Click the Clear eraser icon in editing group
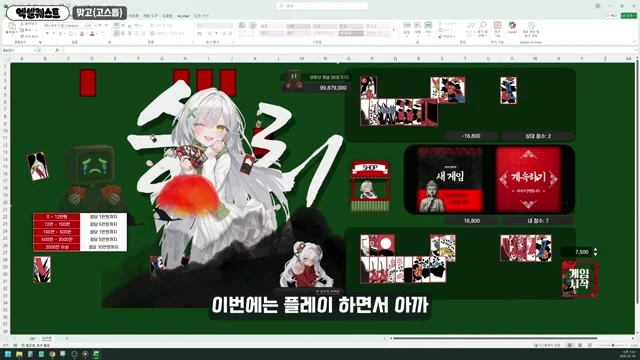Image resolution: width=640 pixels, height=360 pixels. click(x=441, y=36)
